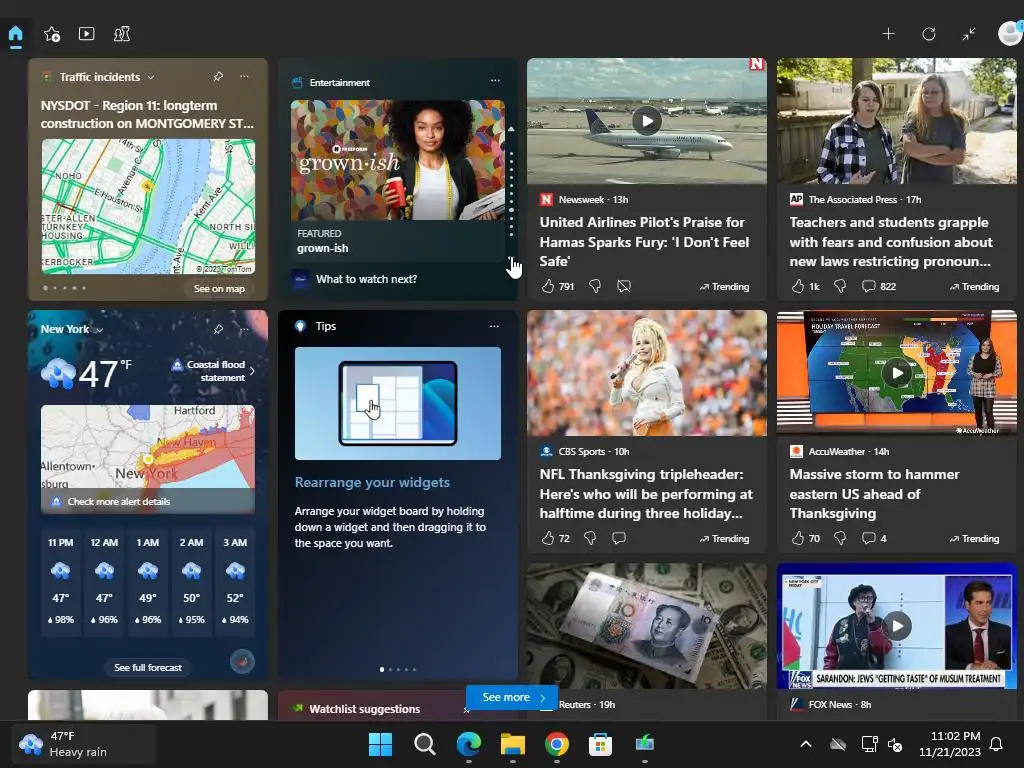
Task: Pin the New York weather widget
Action: pos(218,329)
